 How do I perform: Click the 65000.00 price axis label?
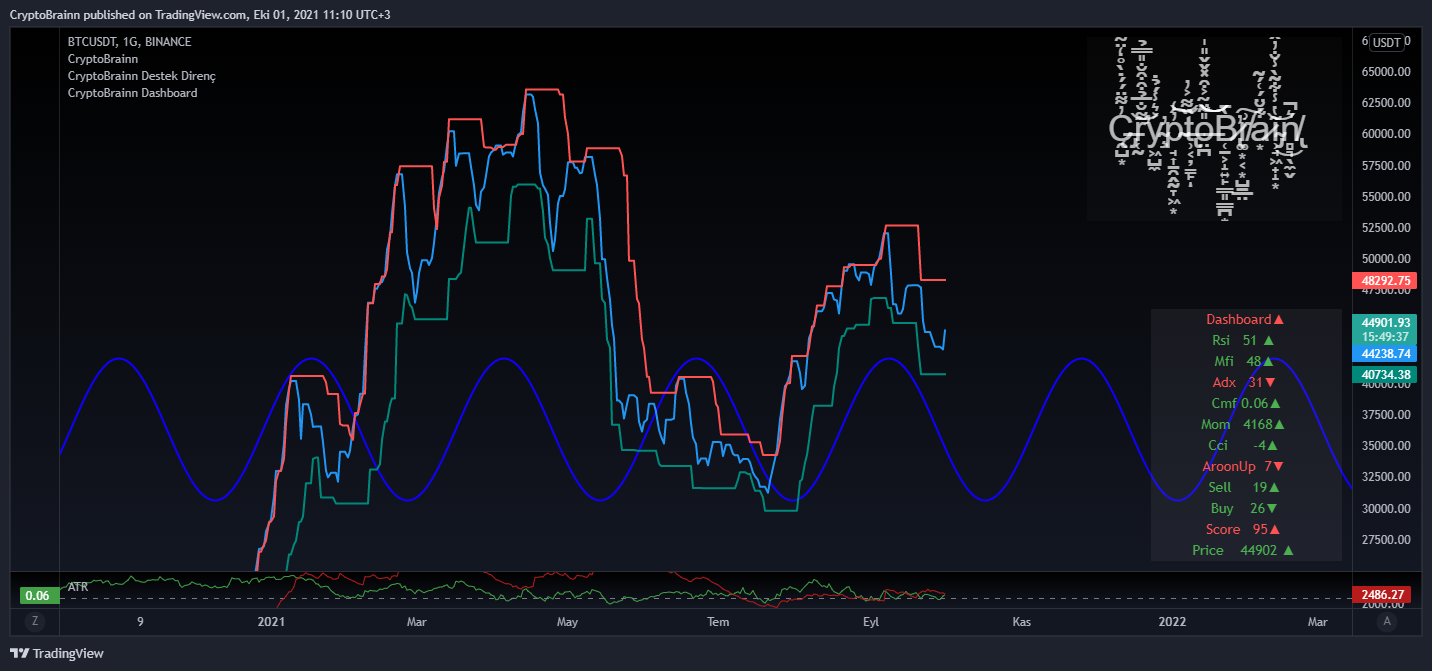pos(1386,72)
